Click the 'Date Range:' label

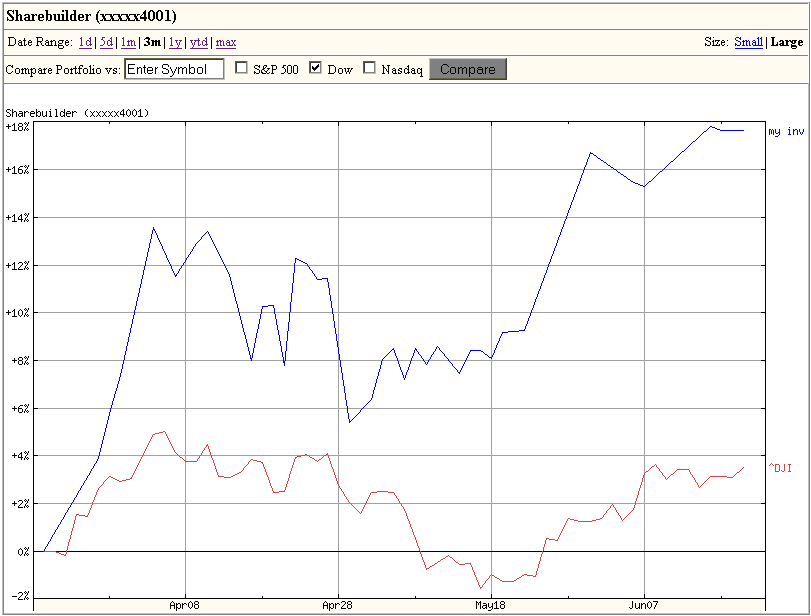click(40, 42)
